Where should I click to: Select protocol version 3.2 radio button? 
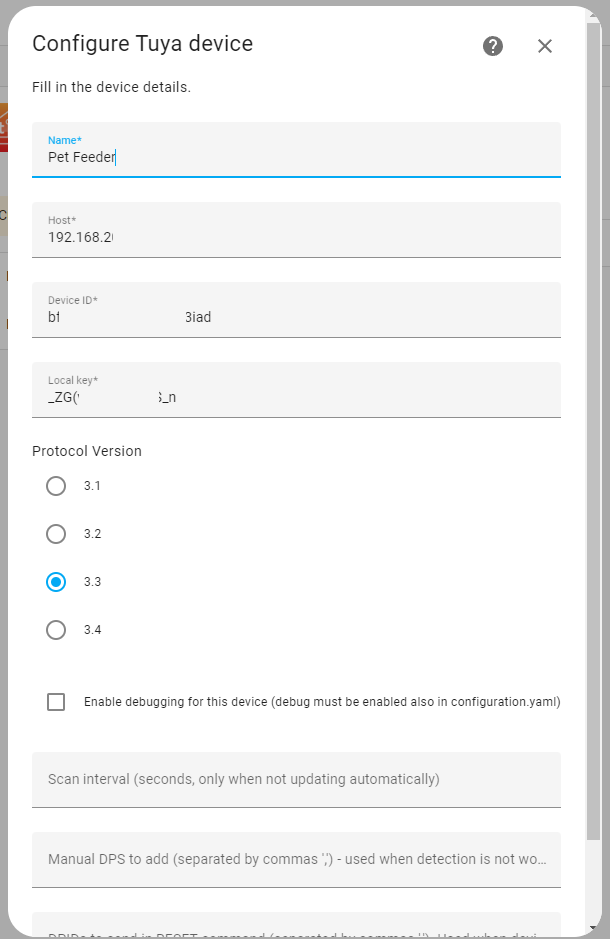click(56, 534)
